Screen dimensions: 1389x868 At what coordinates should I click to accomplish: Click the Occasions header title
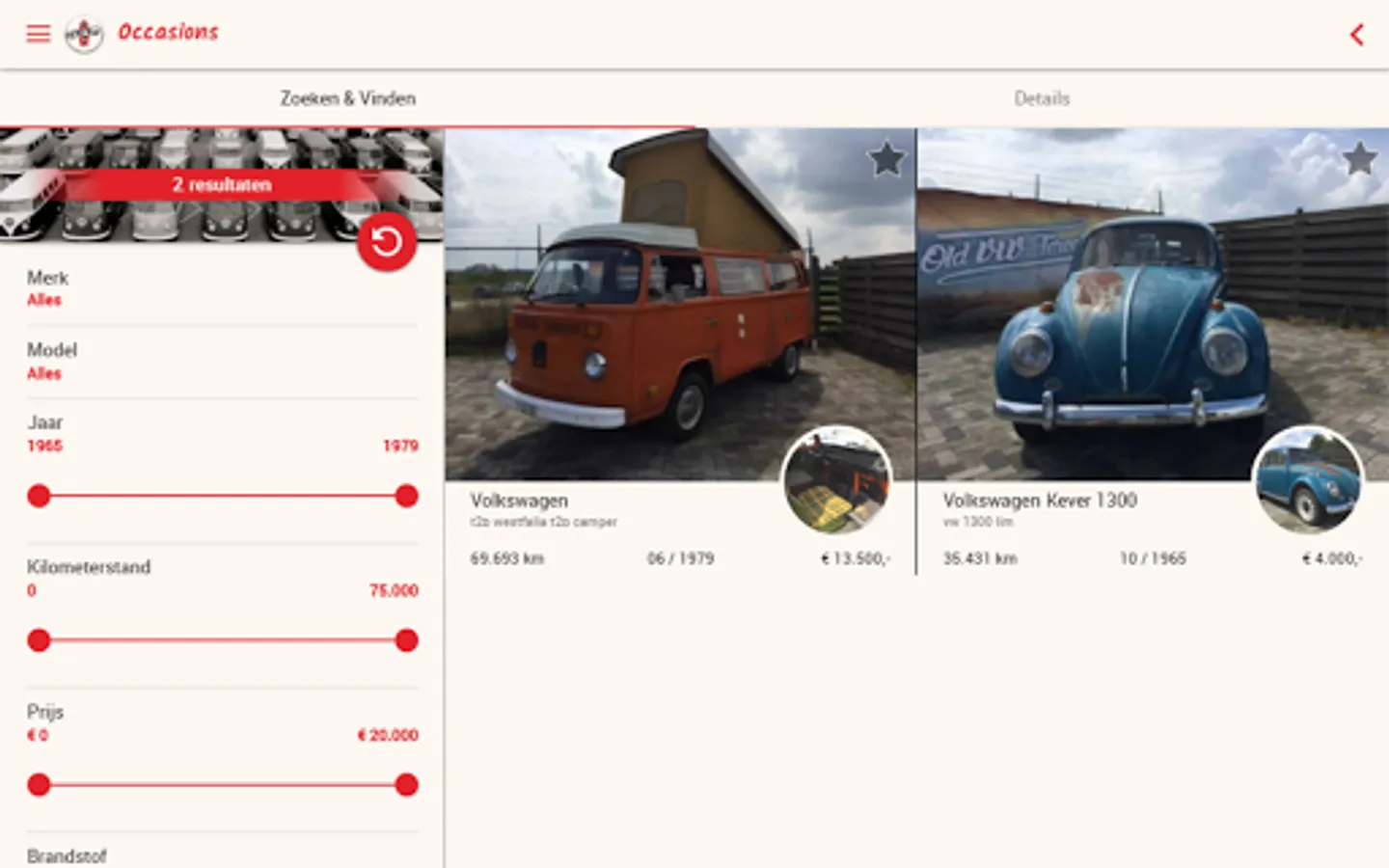169,32
